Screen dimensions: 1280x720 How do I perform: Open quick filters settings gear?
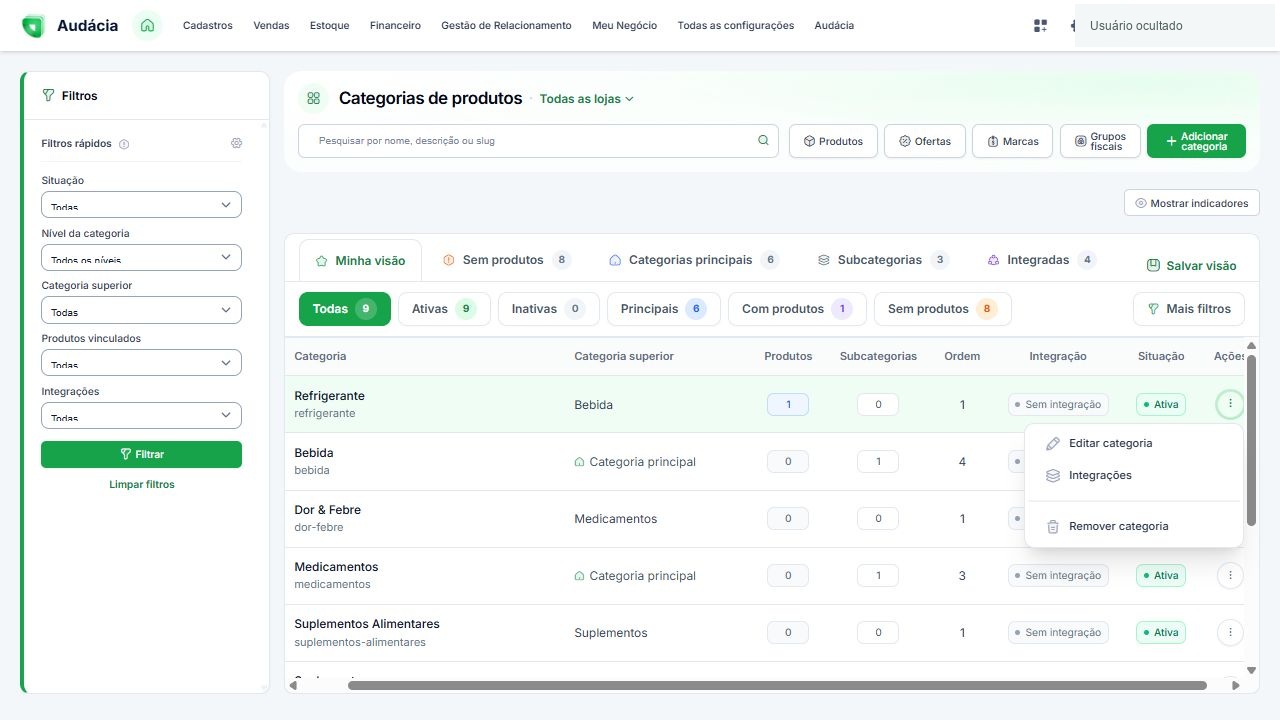coord(236,143)
